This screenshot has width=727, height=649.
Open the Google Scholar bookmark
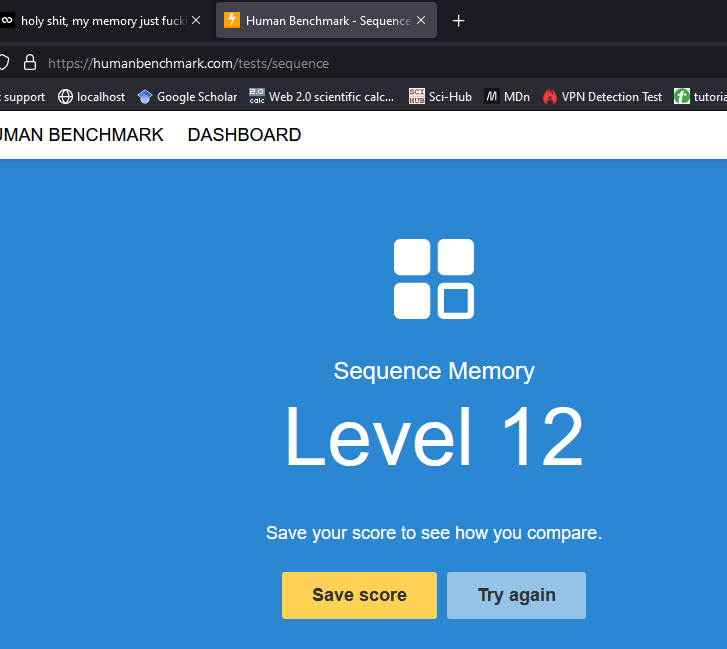tap(187, 97)
